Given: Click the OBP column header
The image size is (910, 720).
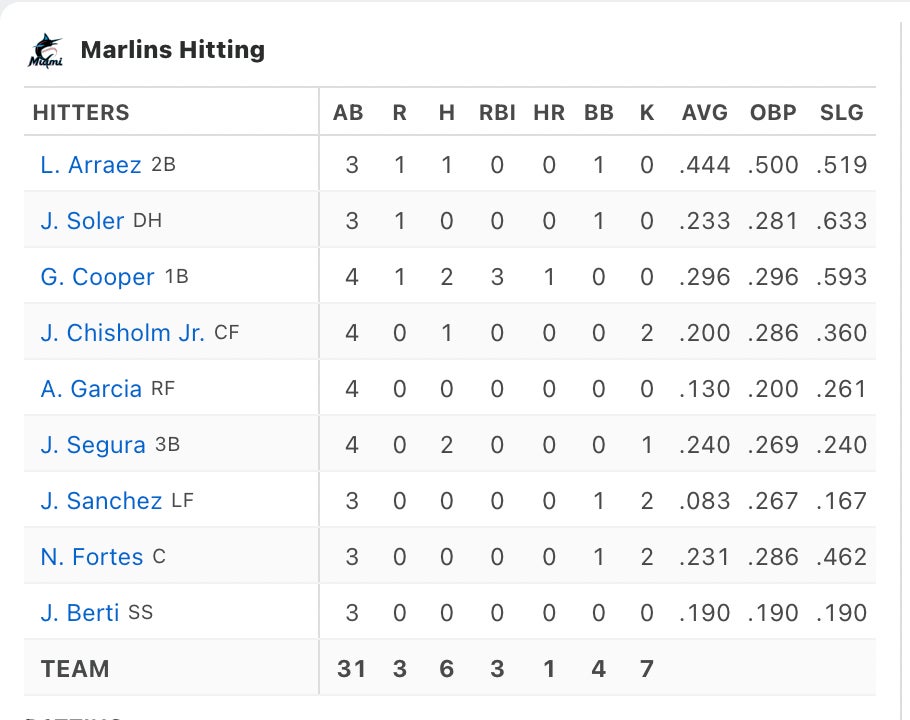Looking at the screenshot, I should click(x=773, y=113).
